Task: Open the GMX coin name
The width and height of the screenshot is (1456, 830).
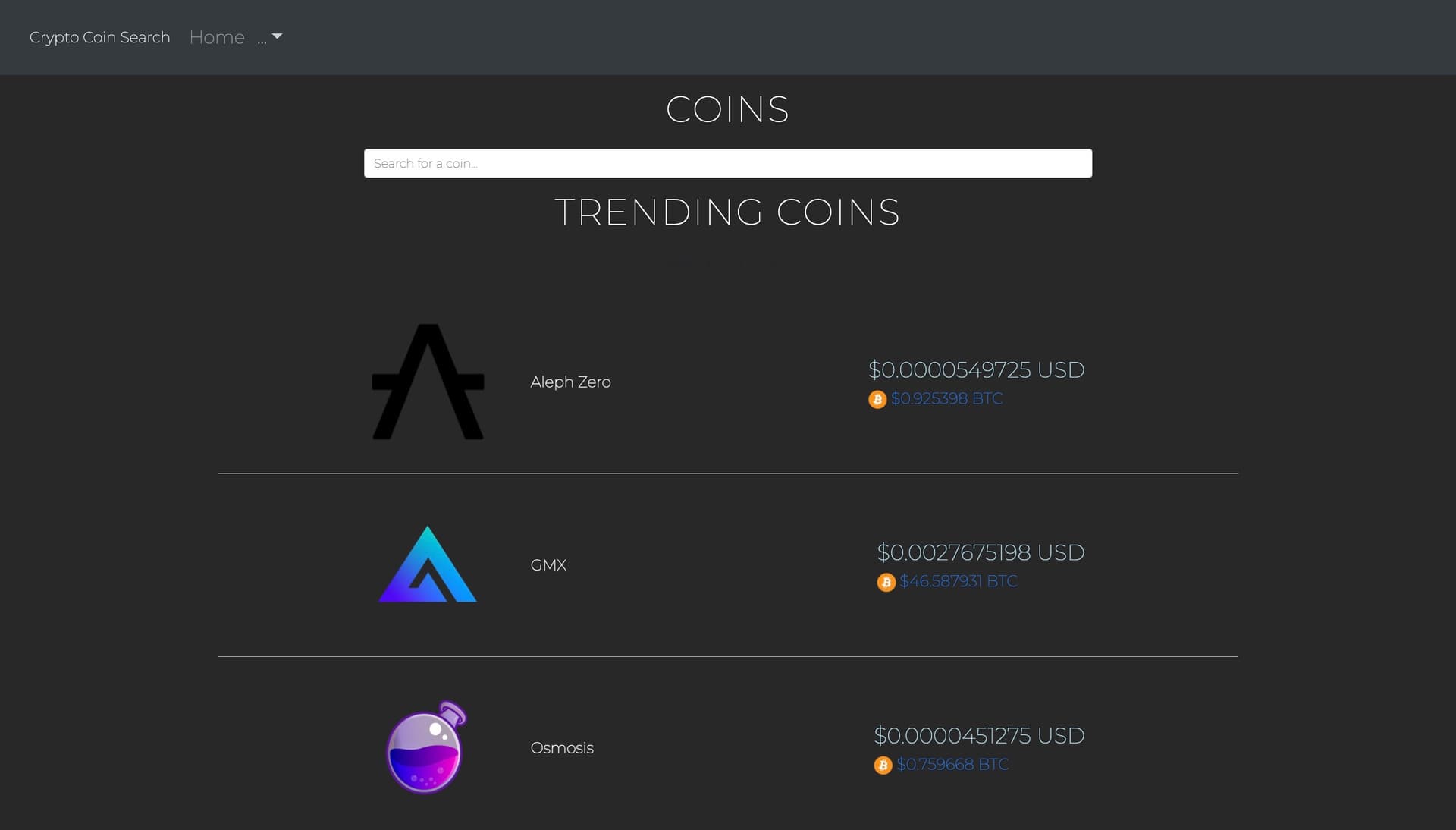Action: click(x=548, y=564)
